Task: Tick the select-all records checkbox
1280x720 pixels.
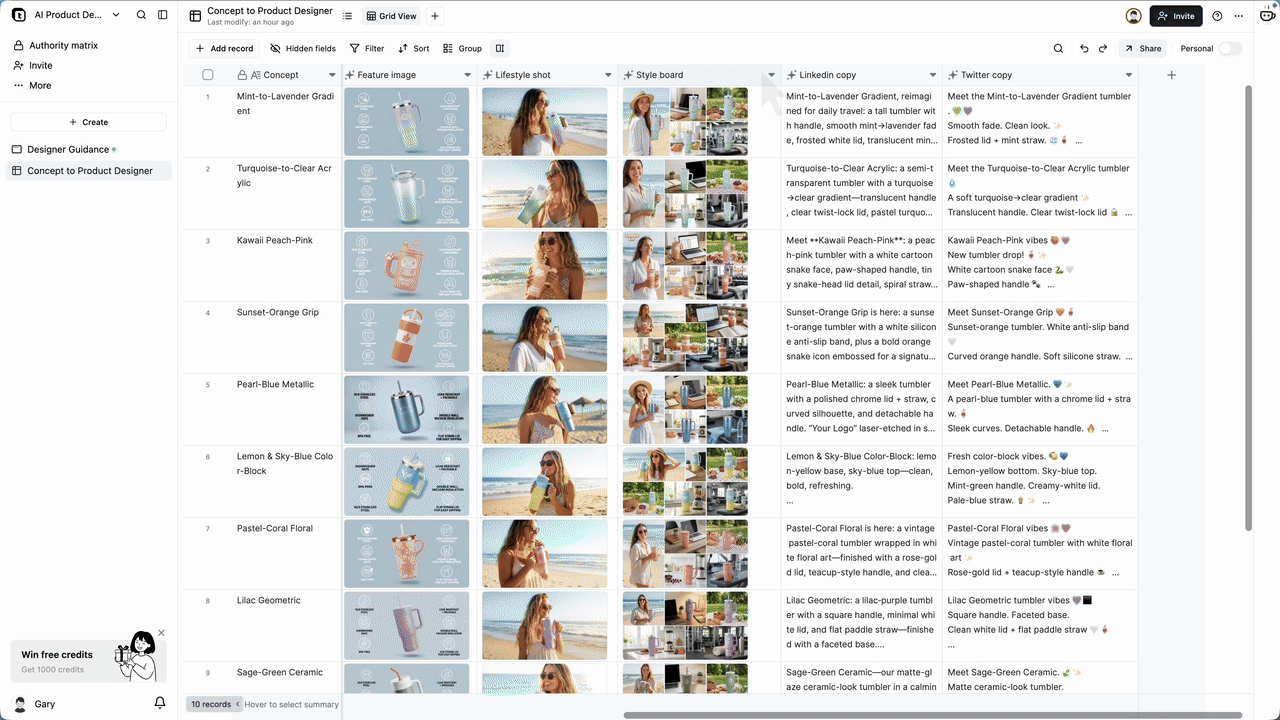Action: click(208, 75)
